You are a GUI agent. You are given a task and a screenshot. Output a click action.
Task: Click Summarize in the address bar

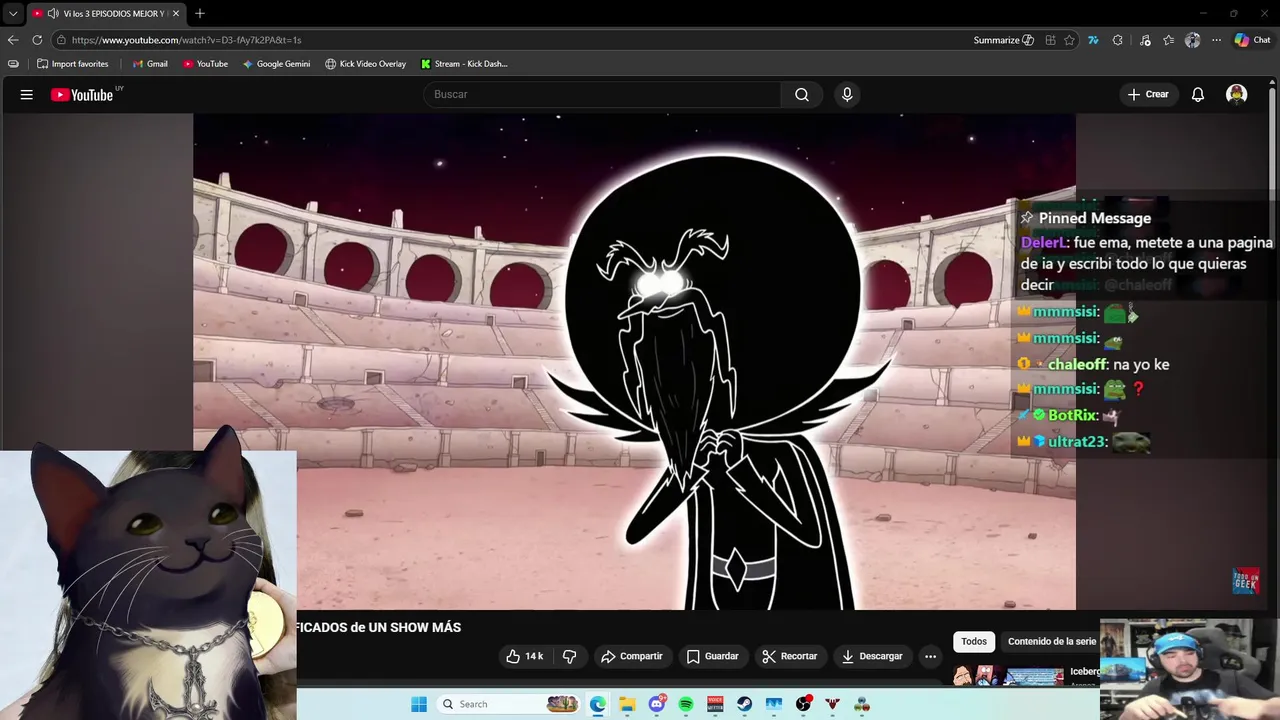click(1003, 40)
